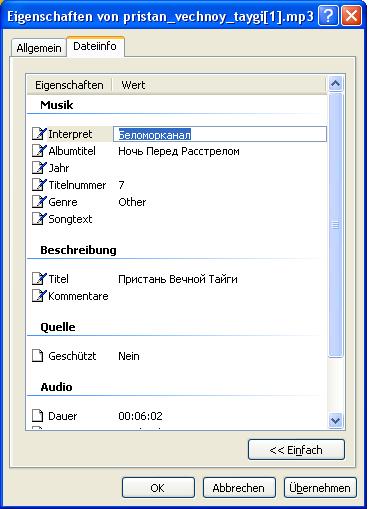Collapse view with the << Einfach button
This screenshot has height=509, width=377.
coord(296,450)
